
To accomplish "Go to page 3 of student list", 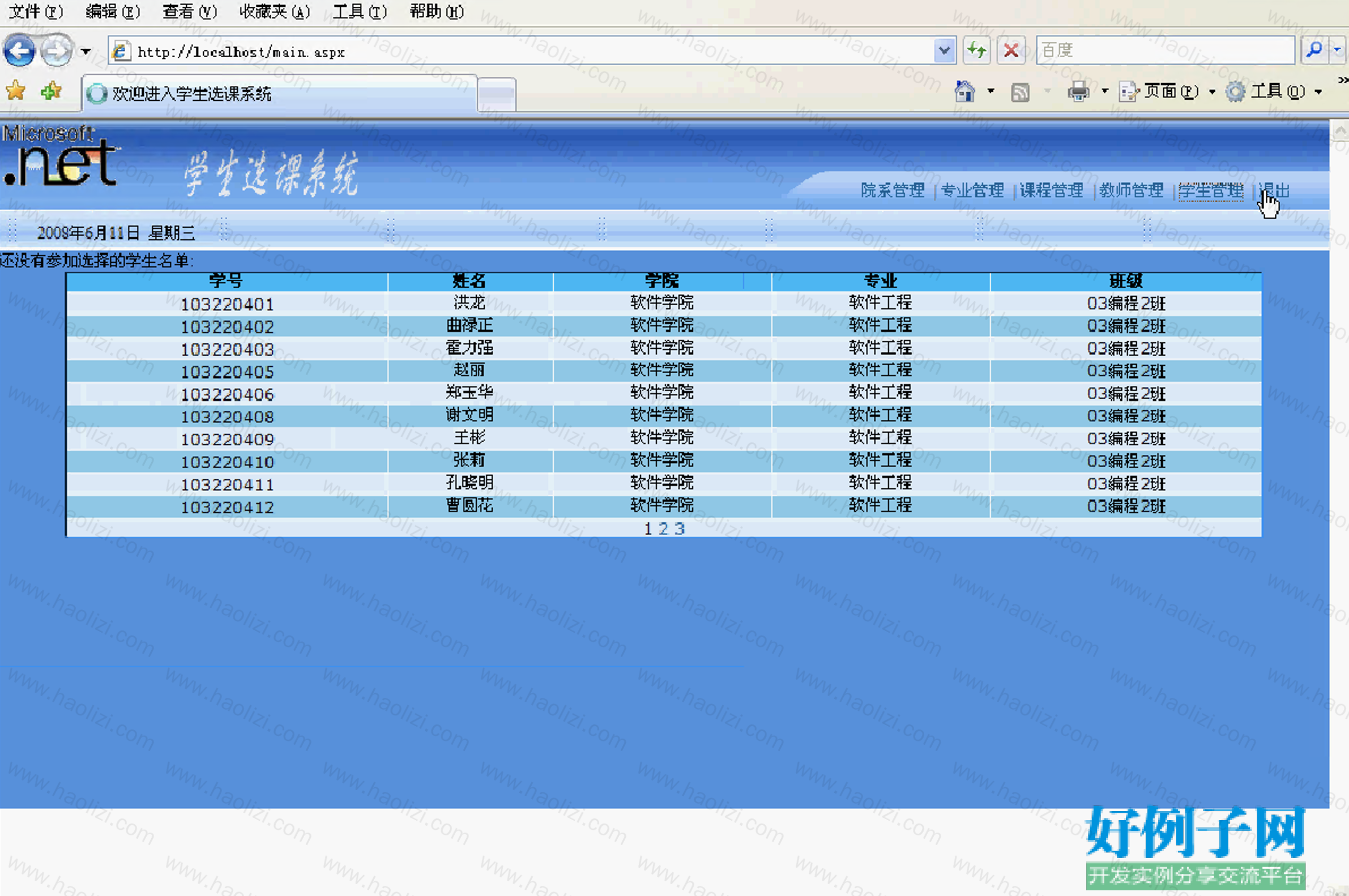I will 680,528.
